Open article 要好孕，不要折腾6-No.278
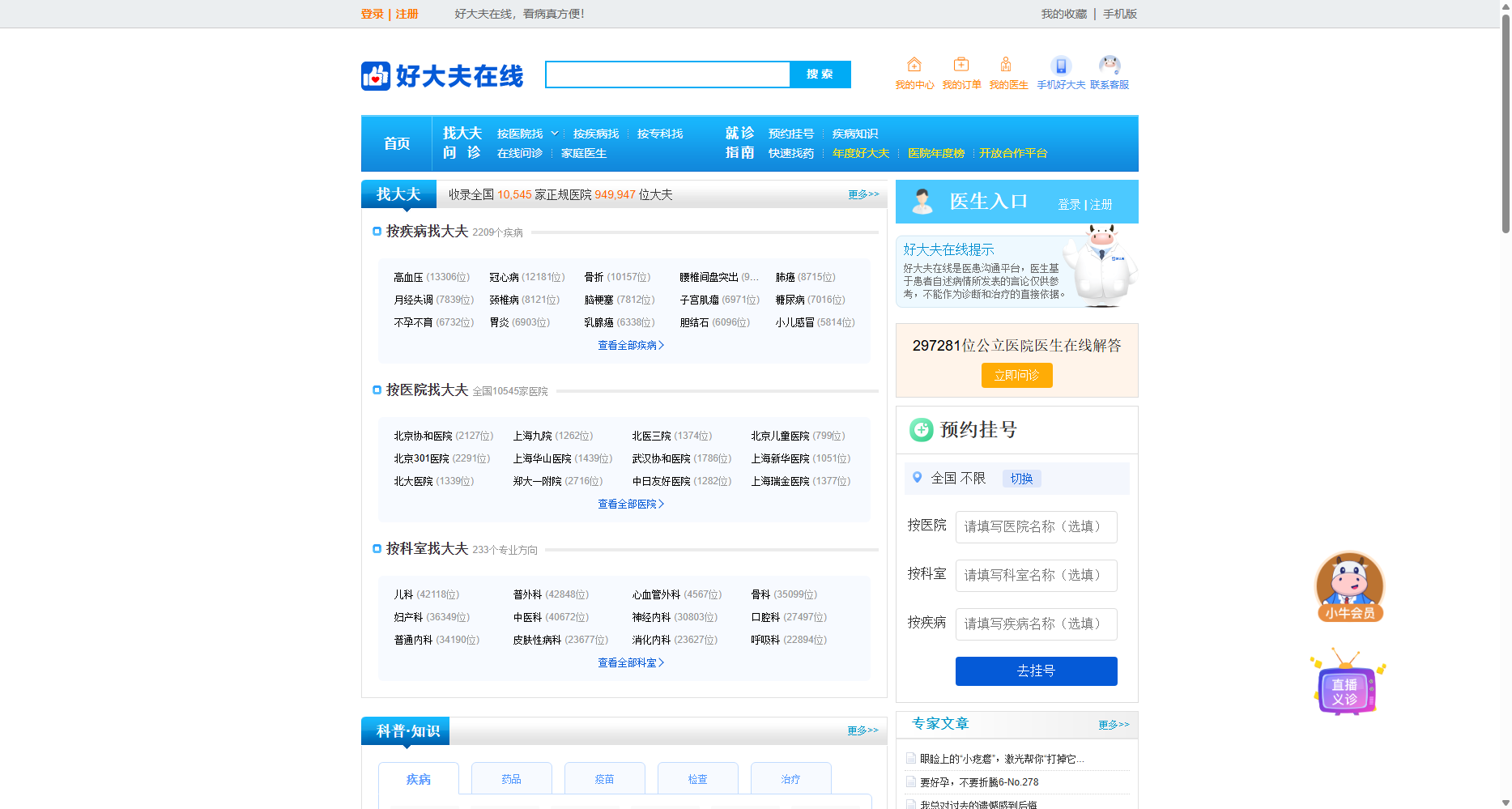The width and height of the screenshot is (1512, 809). (979, 782)
